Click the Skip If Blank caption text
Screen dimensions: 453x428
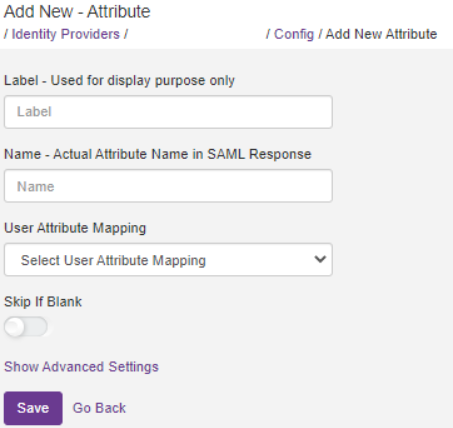43,302
